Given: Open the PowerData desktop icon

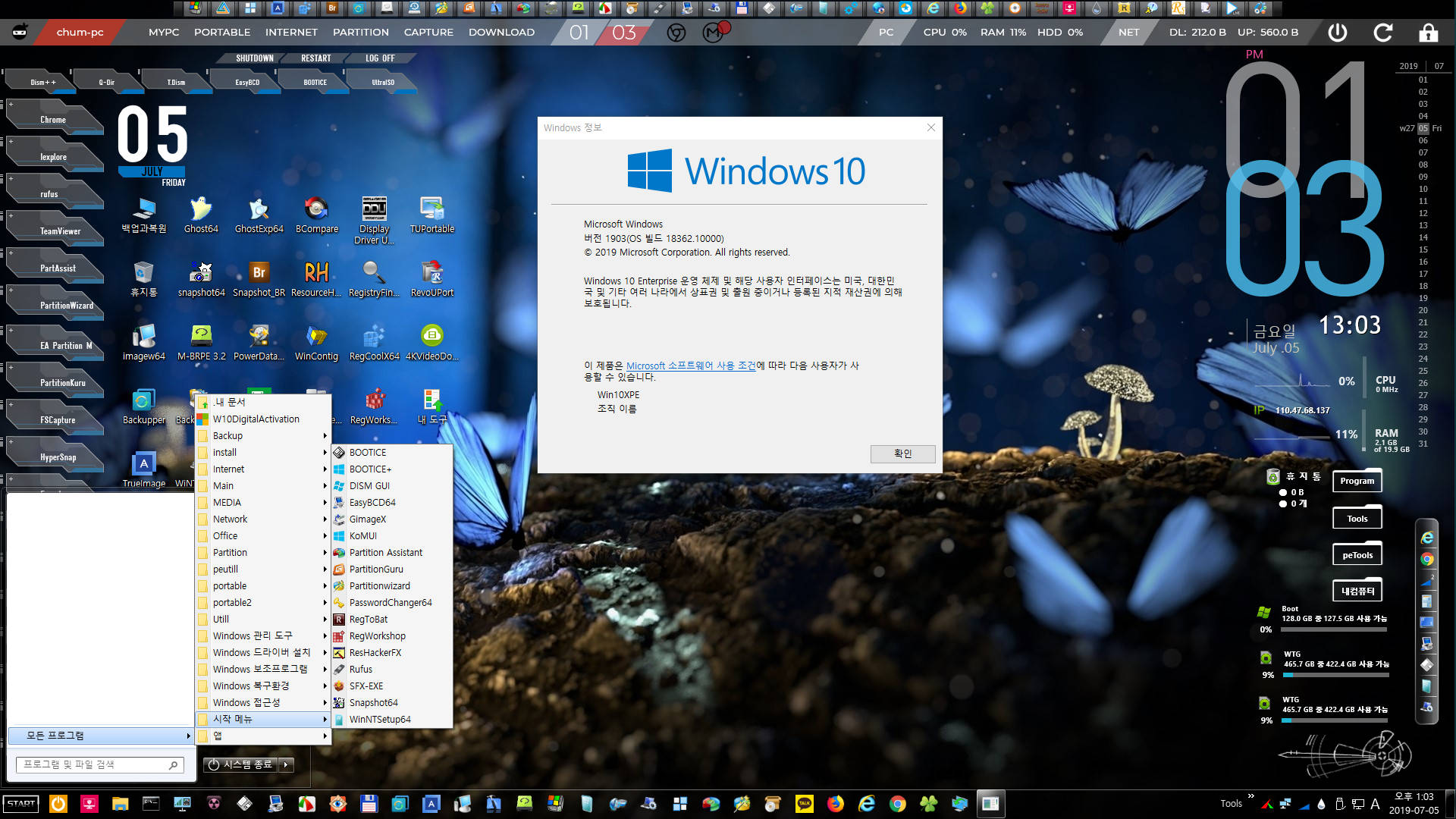Looking at the screenshot, I should tap(259, 343).
